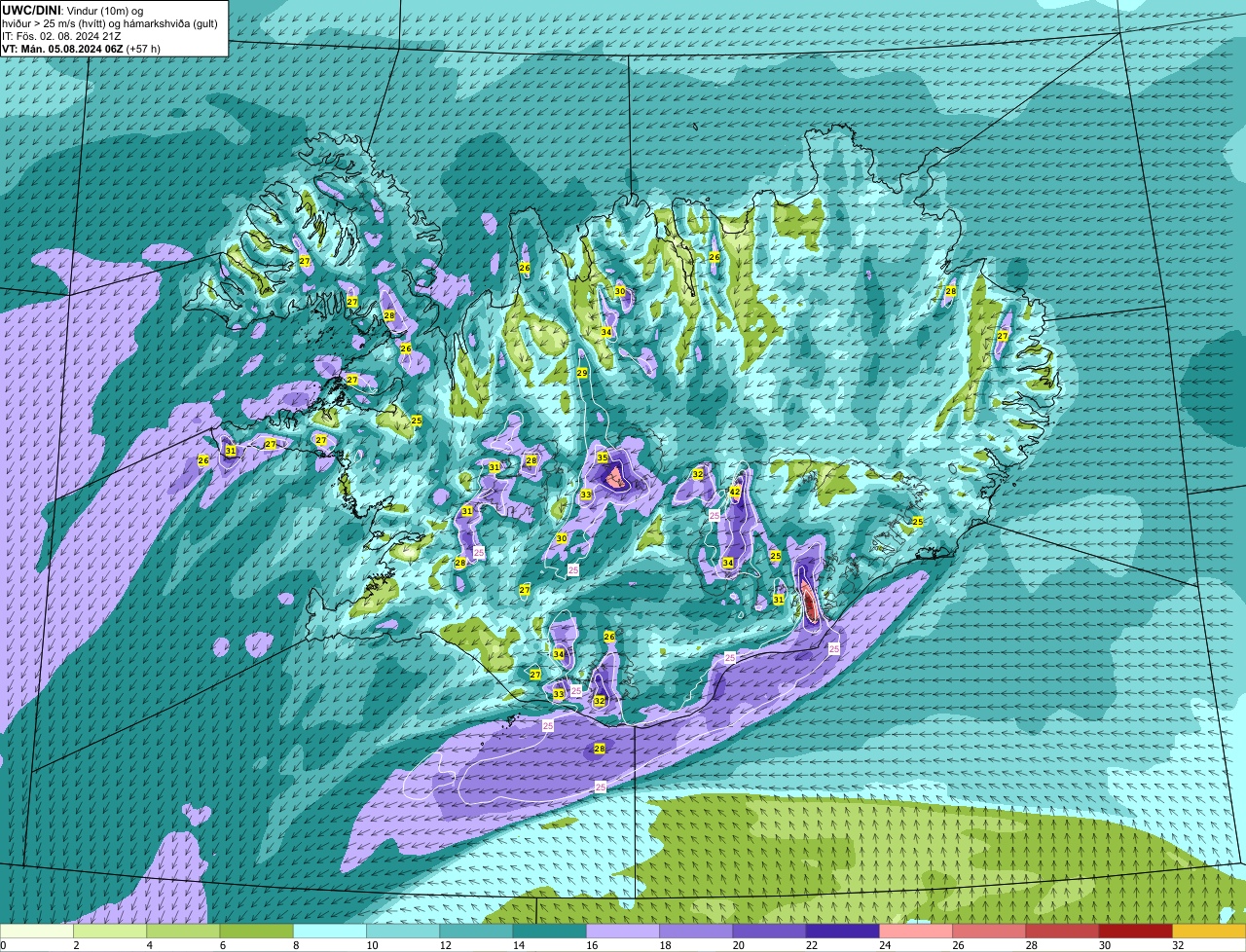Click the 18–20 m/s light purple legend swatch
This screenshot has height=952, width=1246.
[x=696, y=932]
